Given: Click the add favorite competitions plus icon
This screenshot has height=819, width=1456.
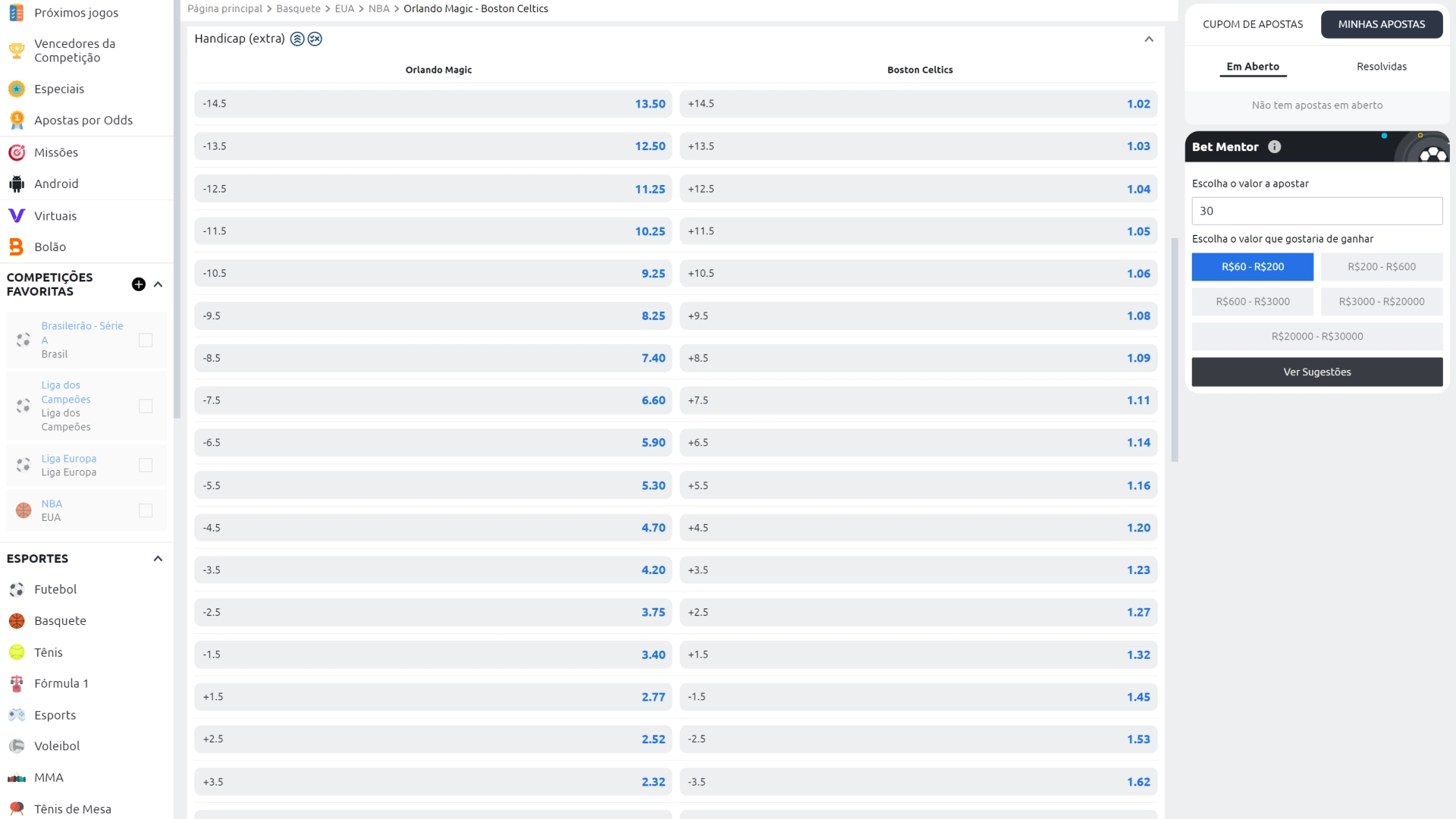Looking at the screenshot, I should tap(139, 284).
